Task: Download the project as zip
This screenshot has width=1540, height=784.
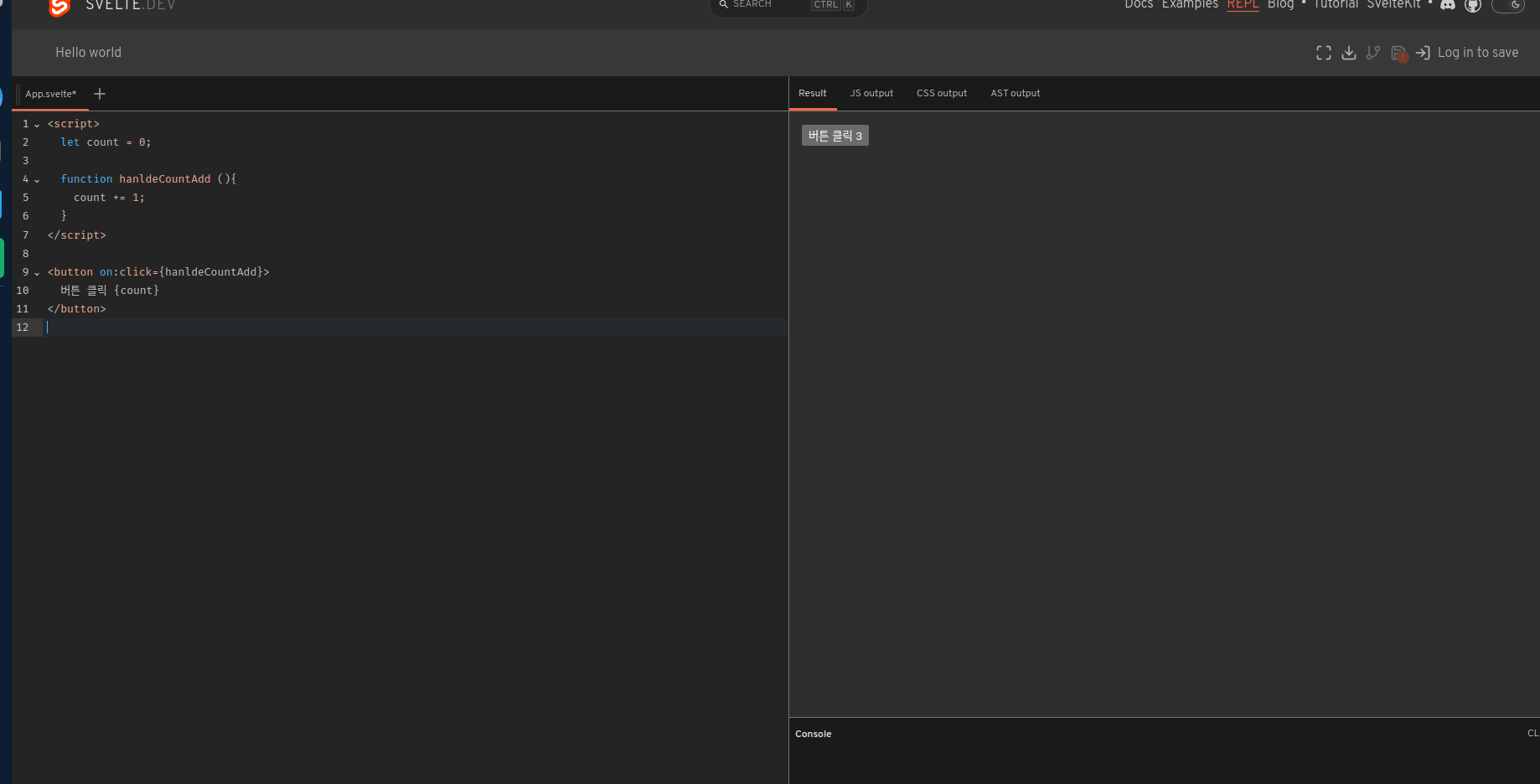Action: [1349, 53]
